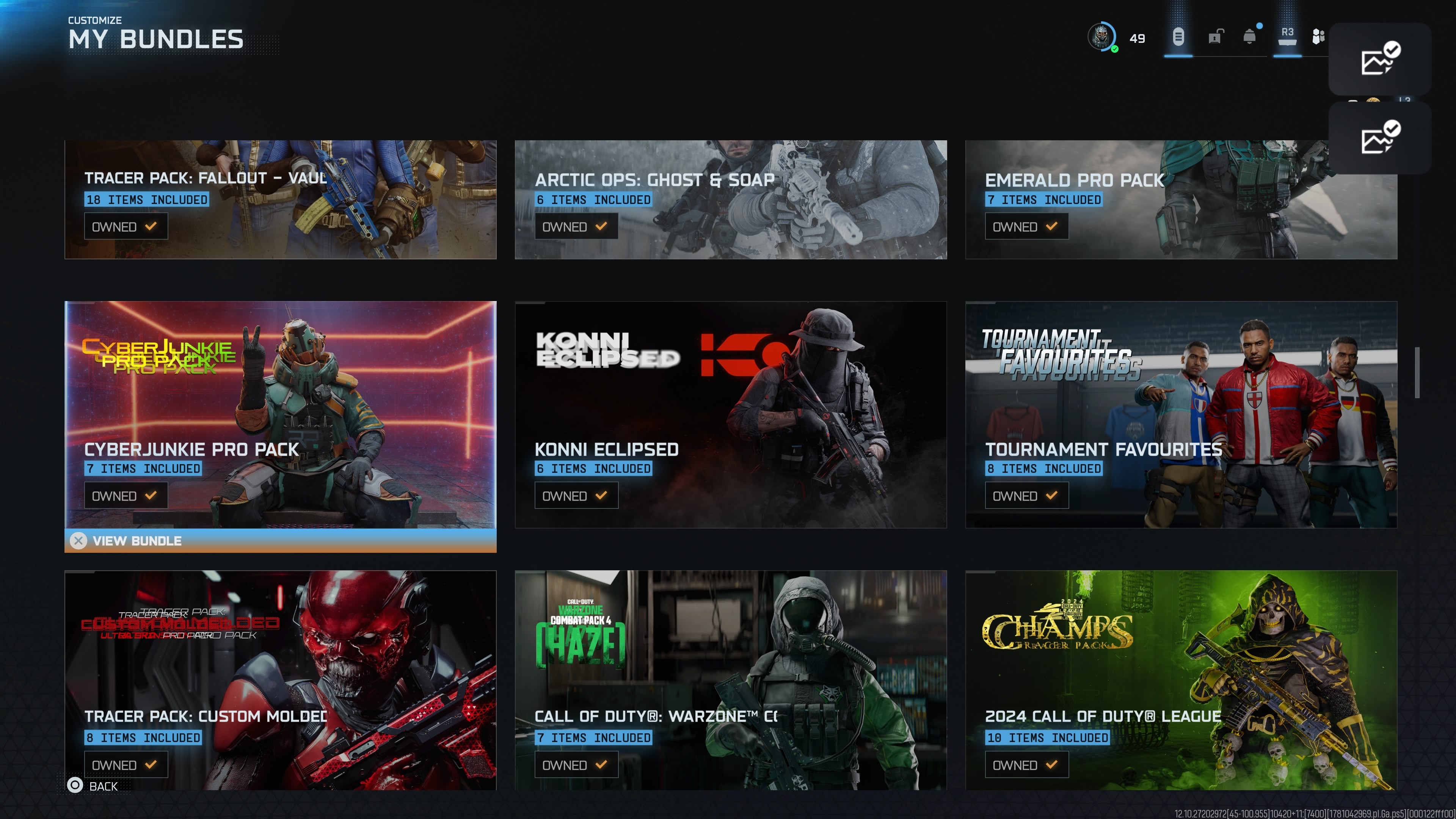Click Owned badge on Tournament Favourites
Viewport: 1456px width, 819px height.
click(1026, 496)
